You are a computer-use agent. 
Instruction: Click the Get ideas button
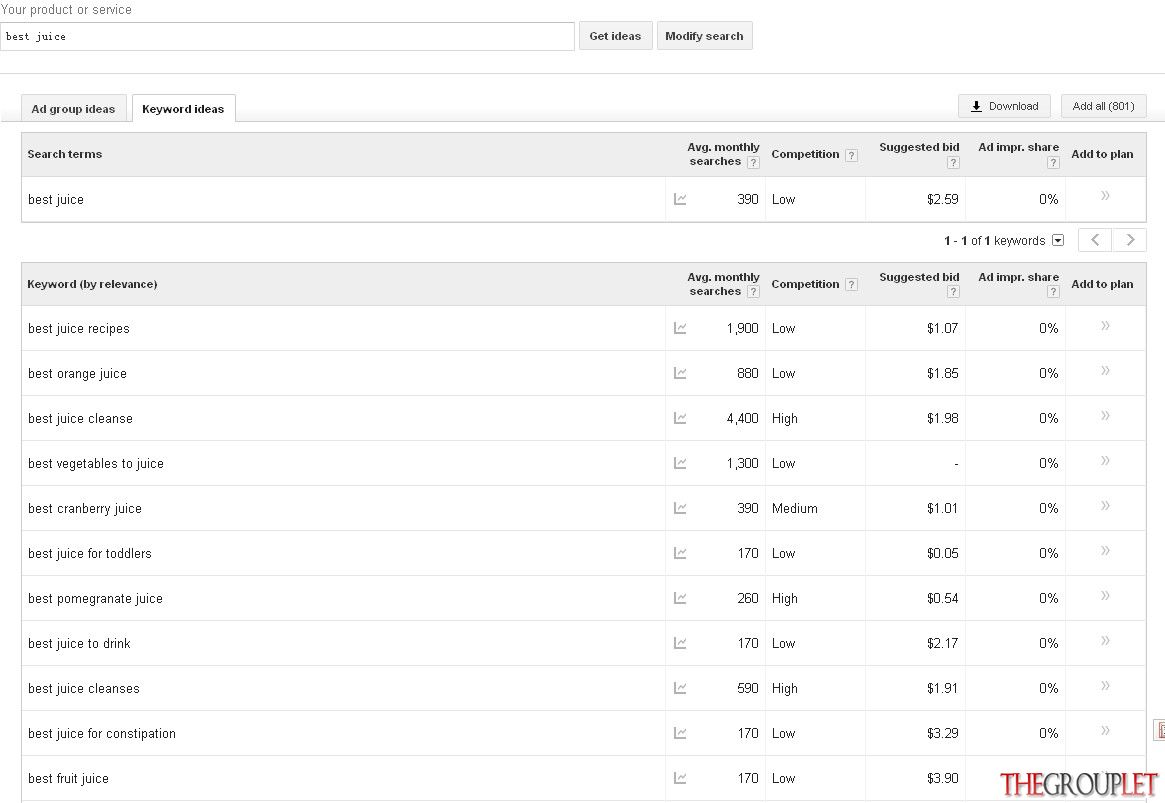(615, 36)
